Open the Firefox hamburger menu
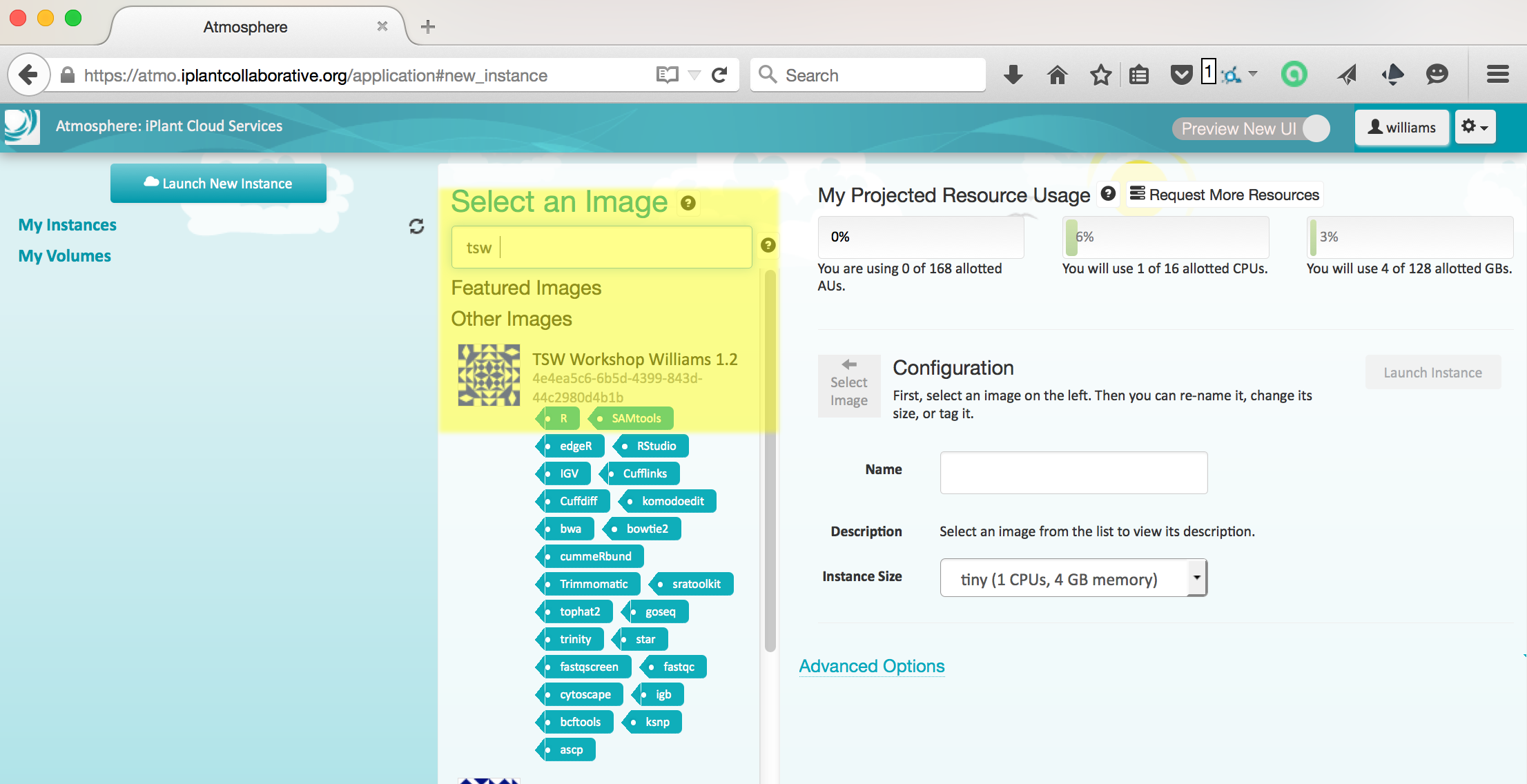The height and width of the screenshot is (784, 1527). [x=1497, y=75]
